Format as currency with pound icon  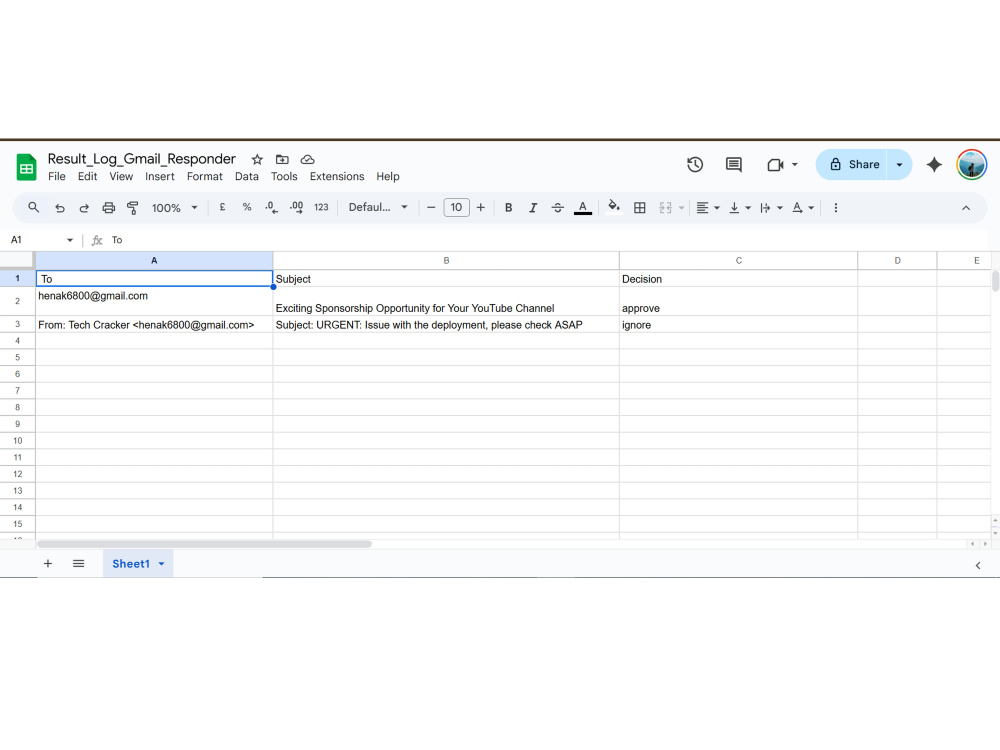tap(222, 207)
